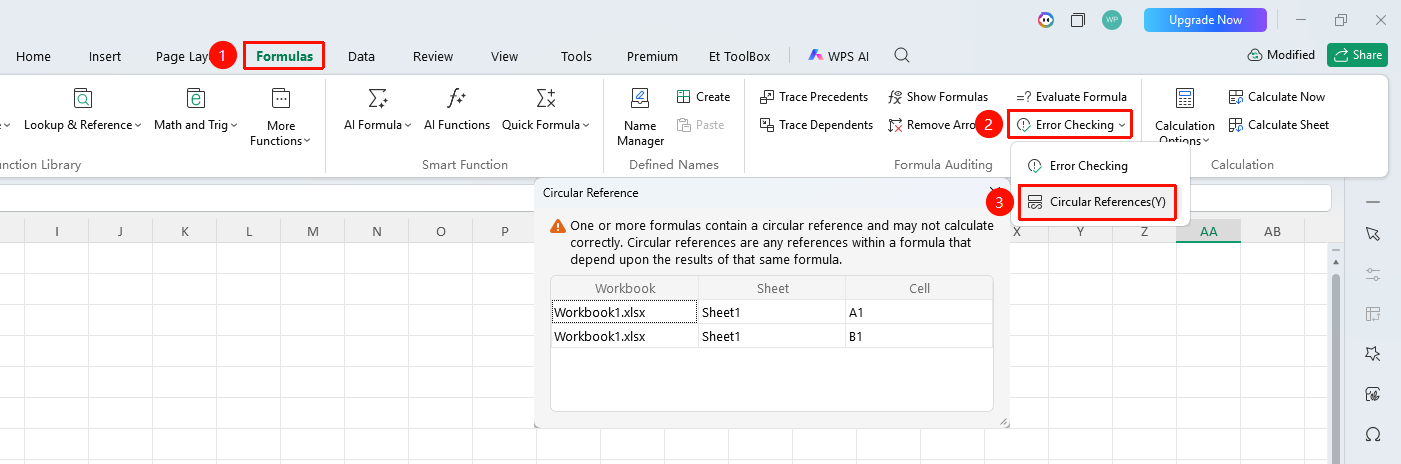The width and height of the screenshot is (1401, 464).
Task: Click the image edit icon in the right sidebar
Action: (1373, 394)
